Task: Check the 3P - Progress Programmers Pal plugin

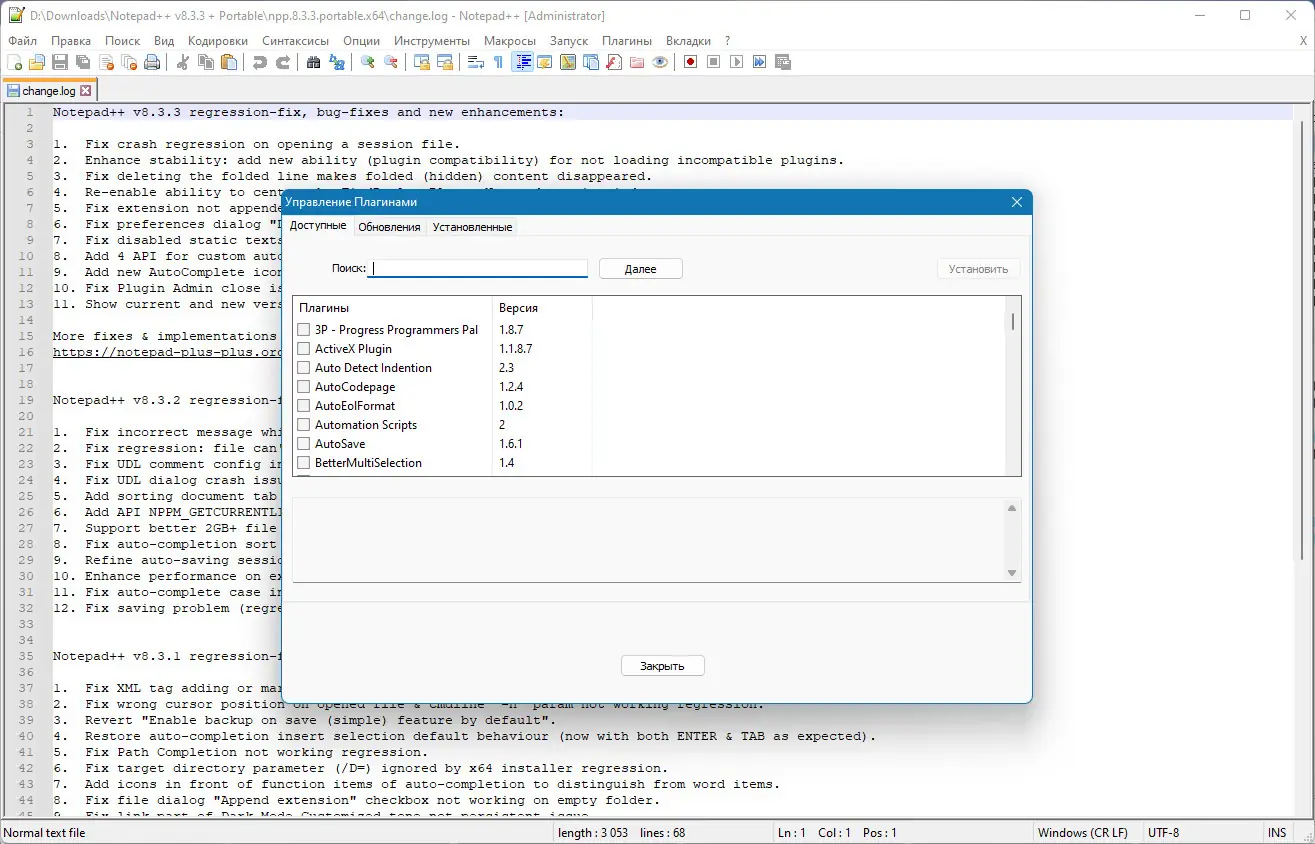Action: [x=304, y=330]
